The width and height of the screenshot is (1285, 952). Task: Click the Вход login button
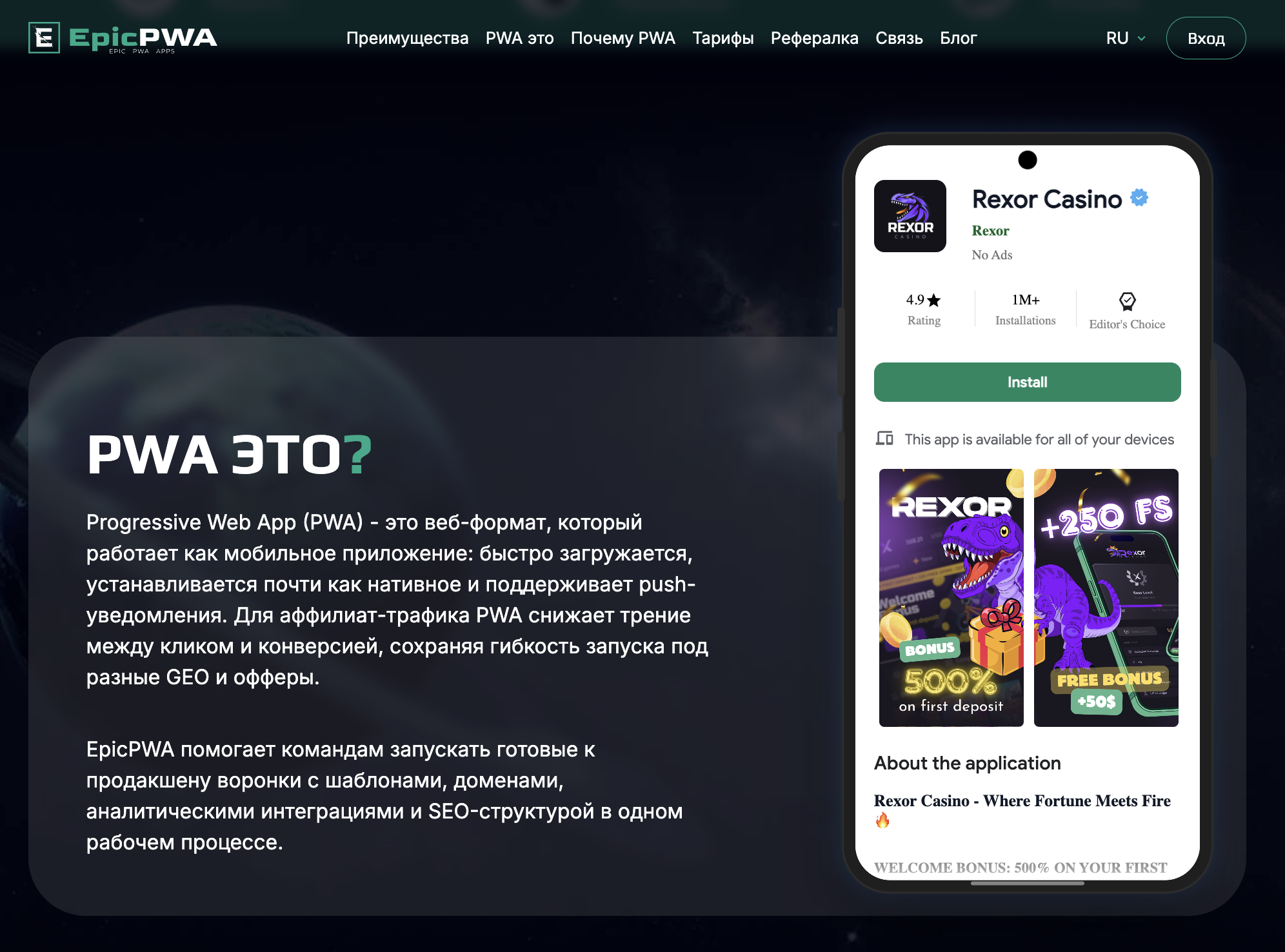(1206, 38)
